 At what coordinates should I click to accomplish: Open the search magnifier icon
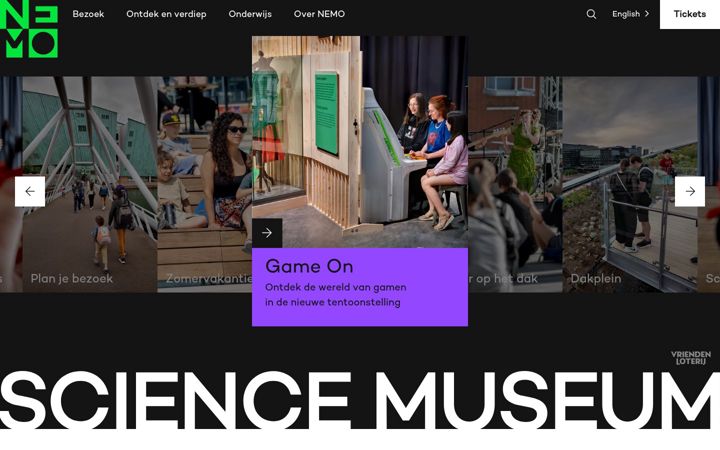coord(591,14)
